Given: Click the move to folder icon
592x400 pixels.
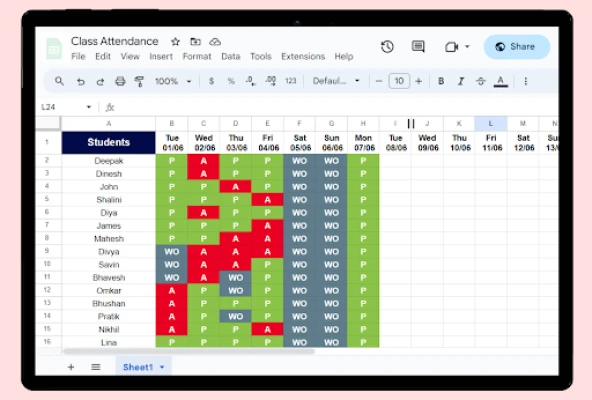Looking at the screenshot, I should (x=195, y=42).
